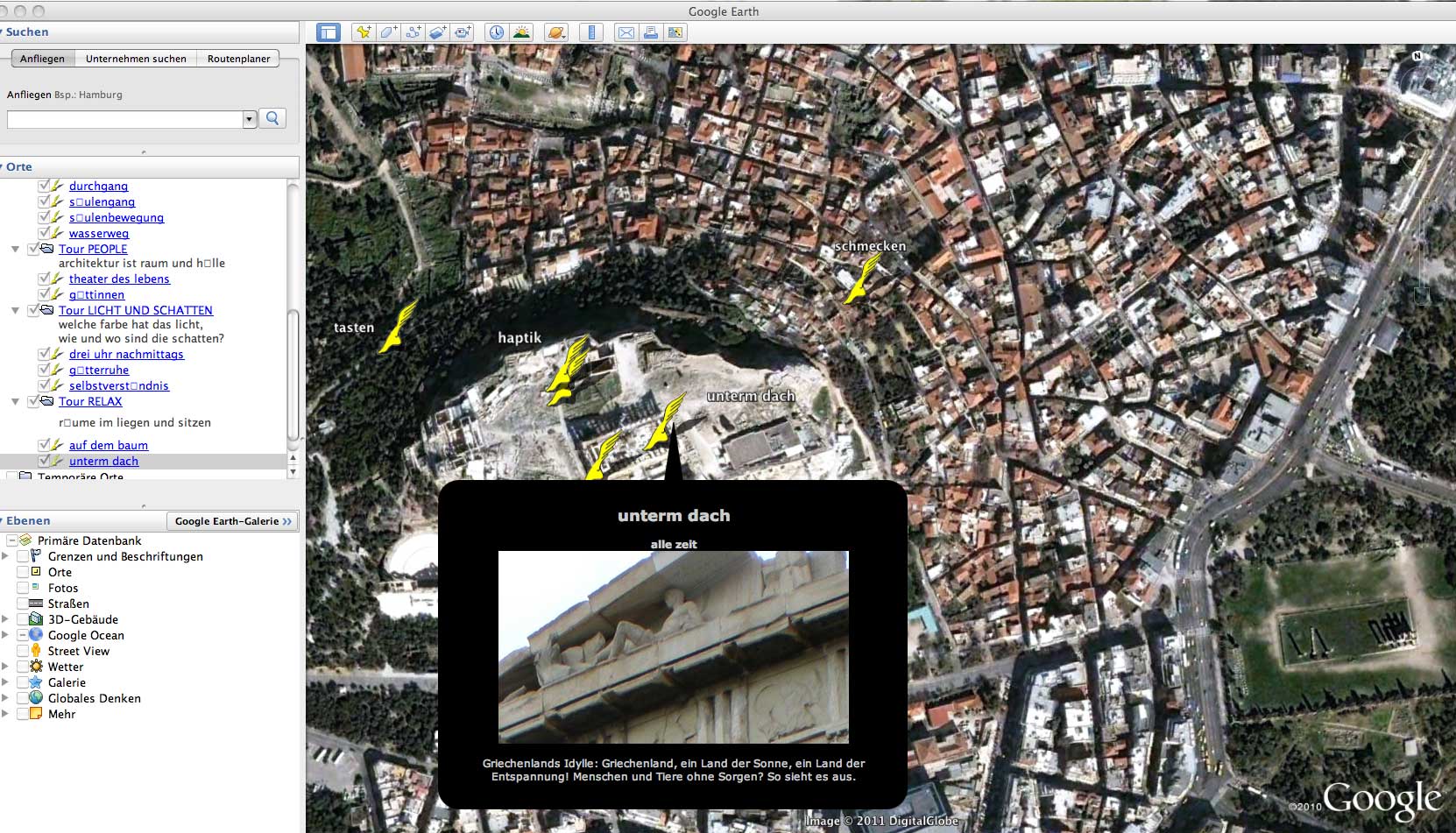Toggle the Tour LICHT UND SCHATTEN checkbox
The width and height of the screenshot is (1456, 833).
(33, 310)
